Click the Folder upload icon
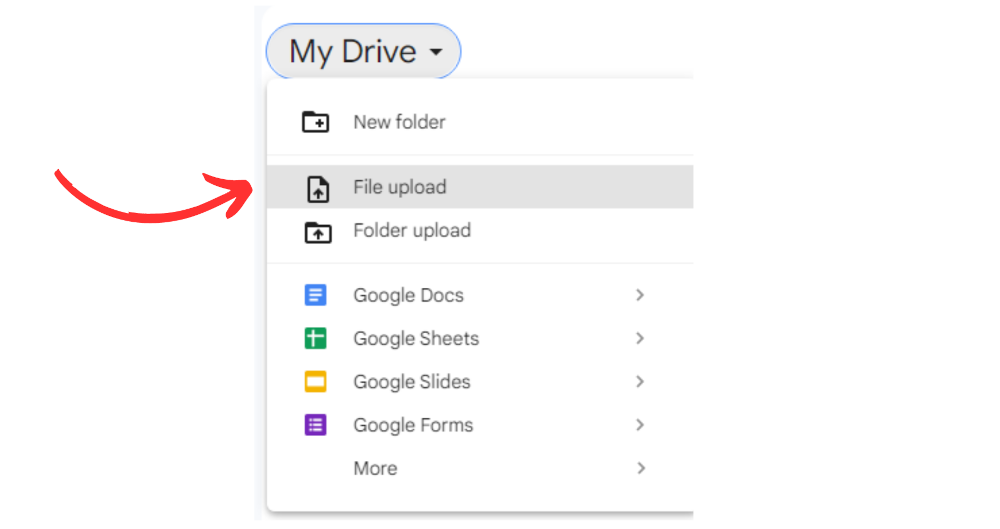1000x529 pixels. (x=318, y=232)
